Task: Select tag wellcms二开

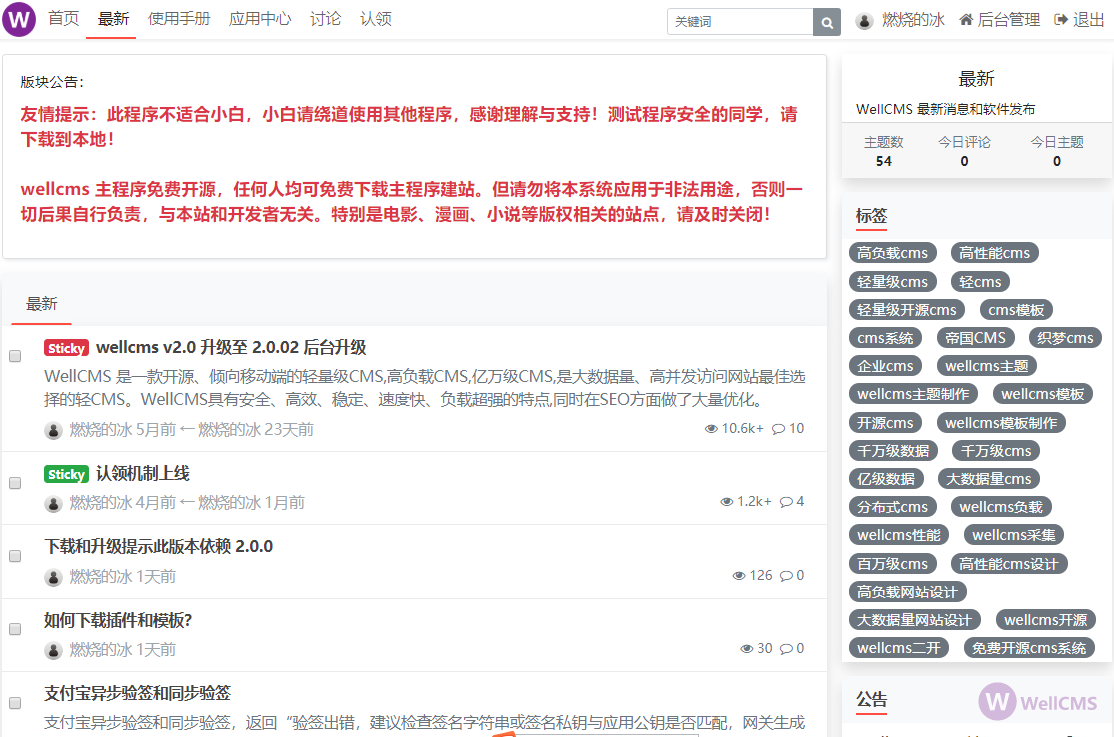Action: [899, 648]
